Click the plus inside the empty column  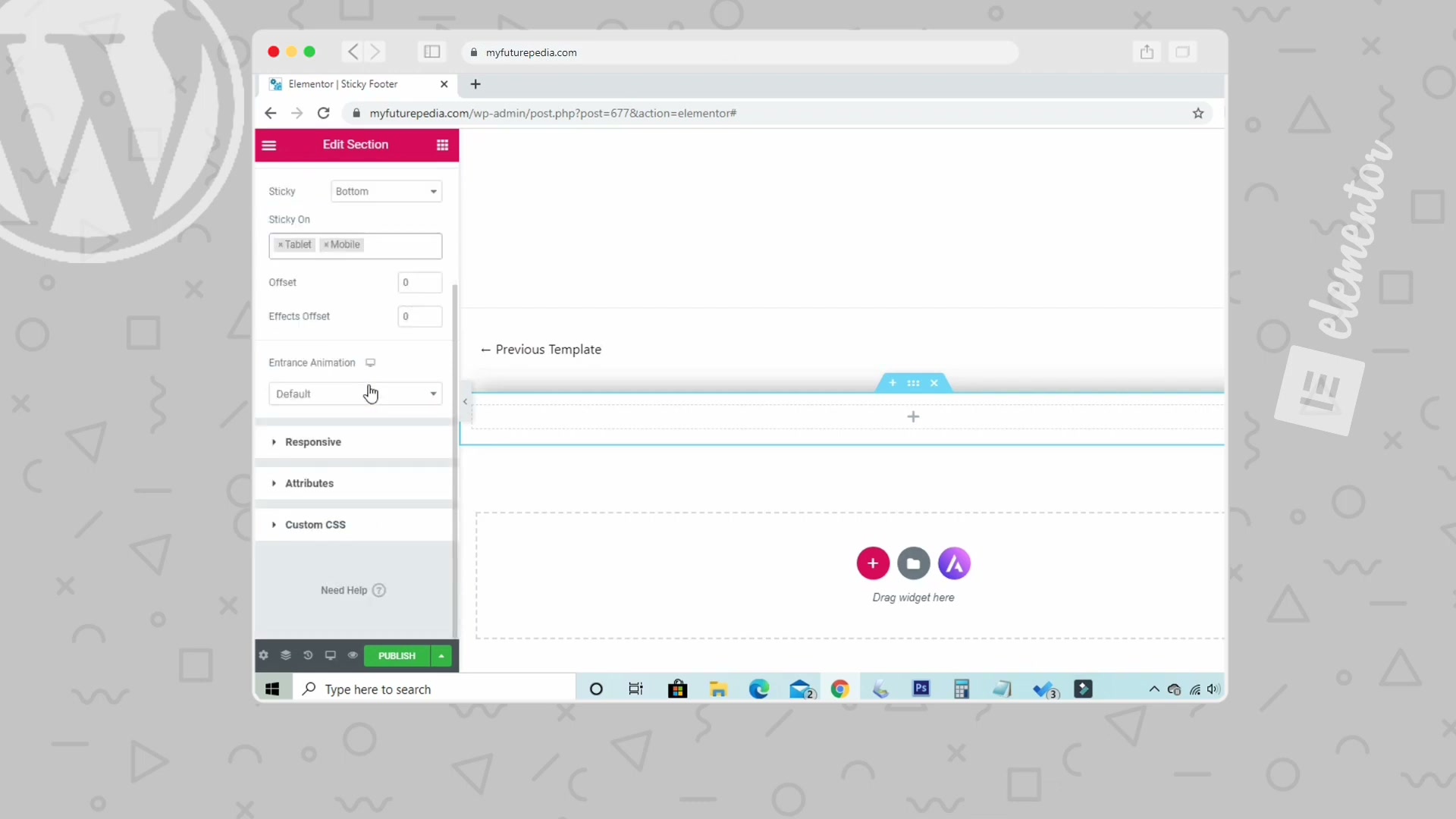tap(913, 416)
